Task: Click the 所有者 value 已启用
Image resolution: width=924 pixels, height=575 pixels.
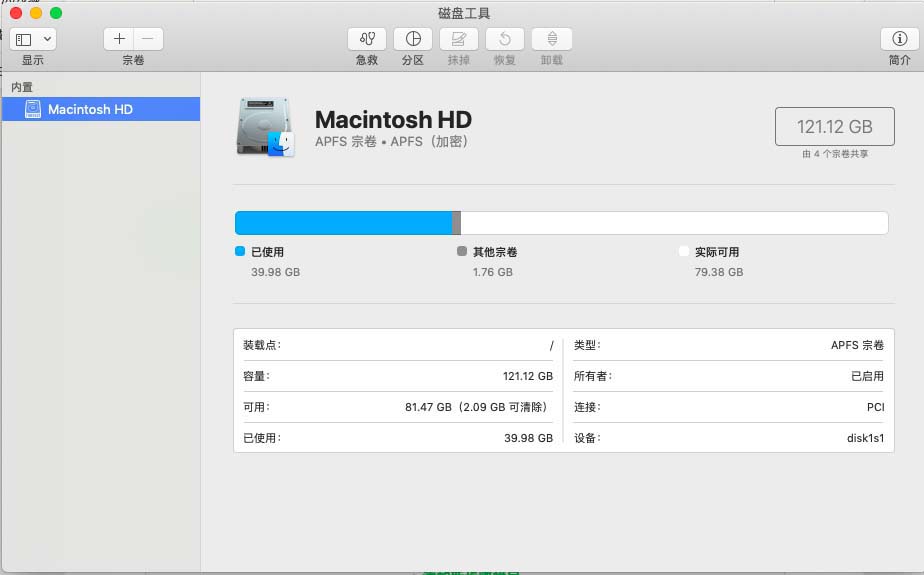Action: pos(867,376)
